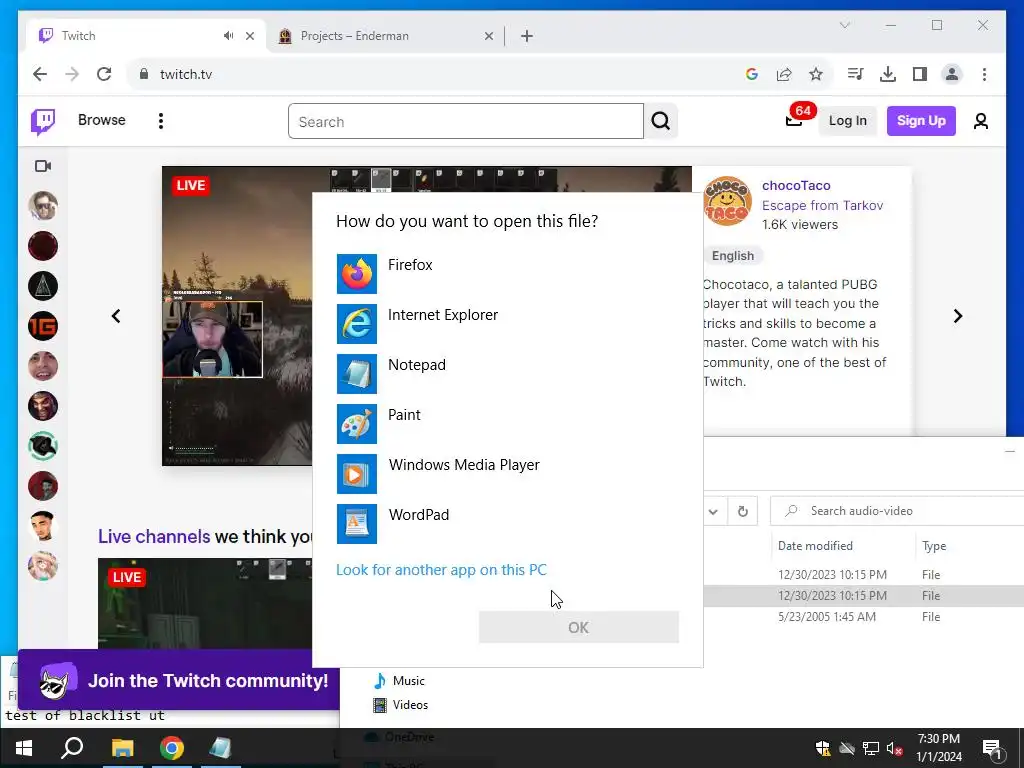The image size is (1024, 768).
Task: Open the Twitch home logo
Action: (43, 121)
